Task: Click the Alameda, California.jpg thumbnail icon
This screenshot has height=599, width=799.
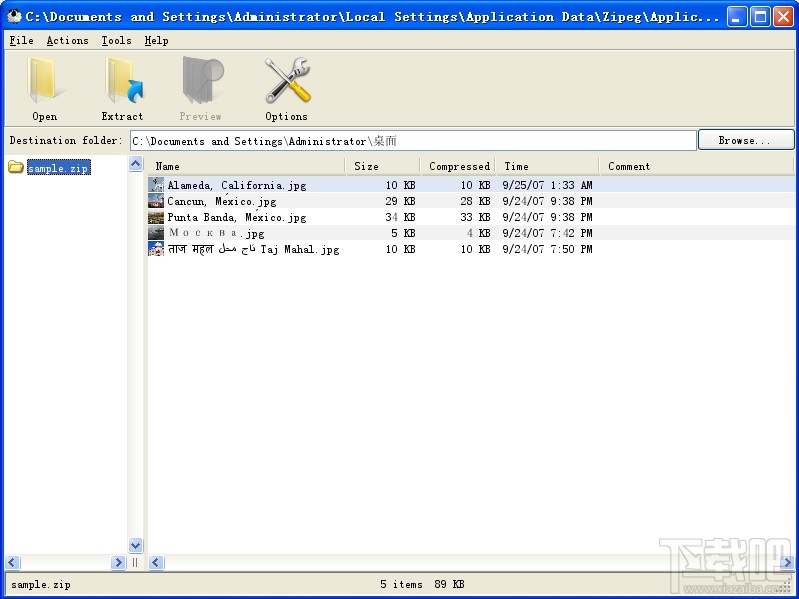Action: click(156, 185)
